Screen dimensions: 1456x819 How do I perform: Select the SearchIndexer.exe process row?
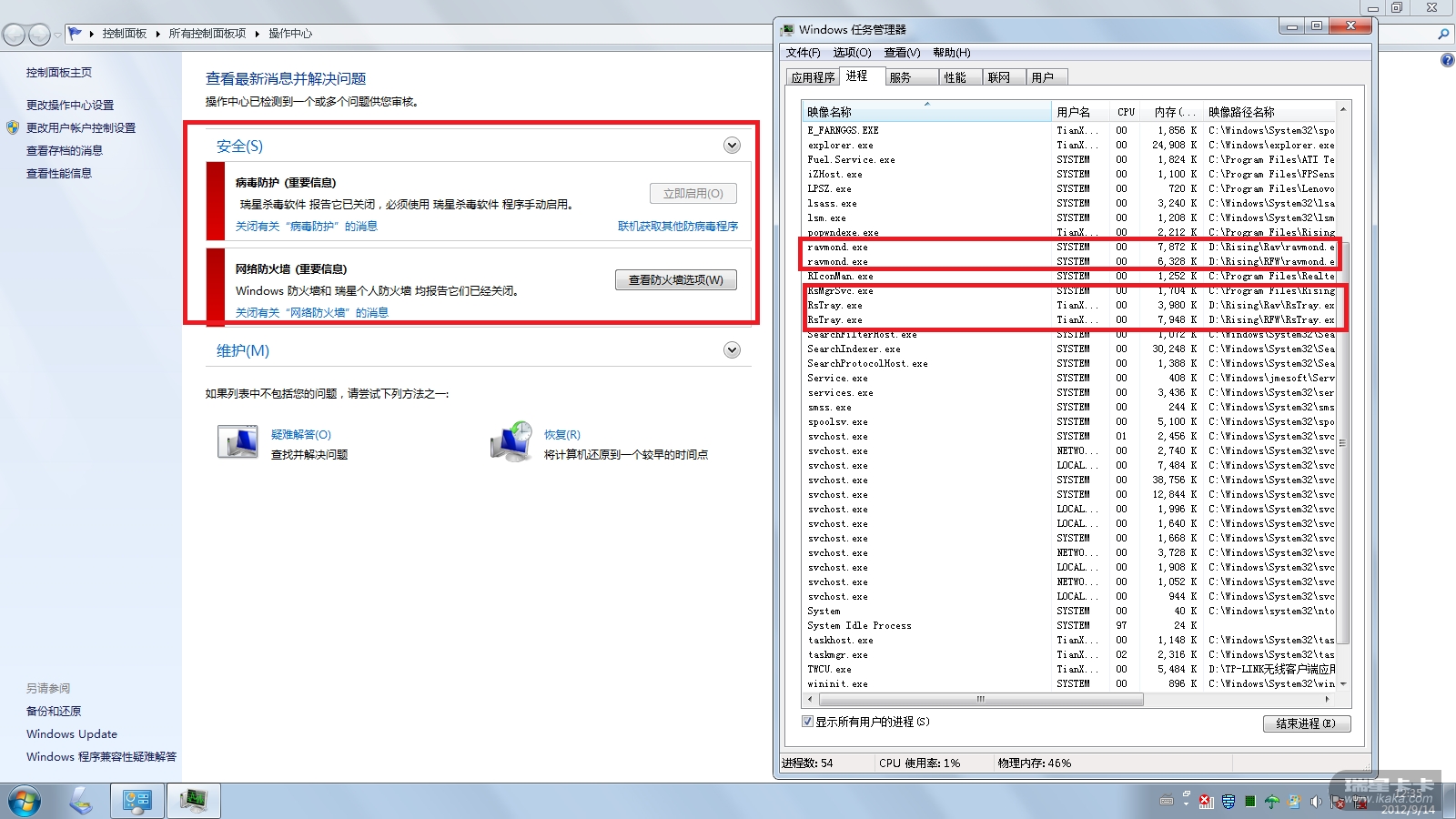(1069, 349)
